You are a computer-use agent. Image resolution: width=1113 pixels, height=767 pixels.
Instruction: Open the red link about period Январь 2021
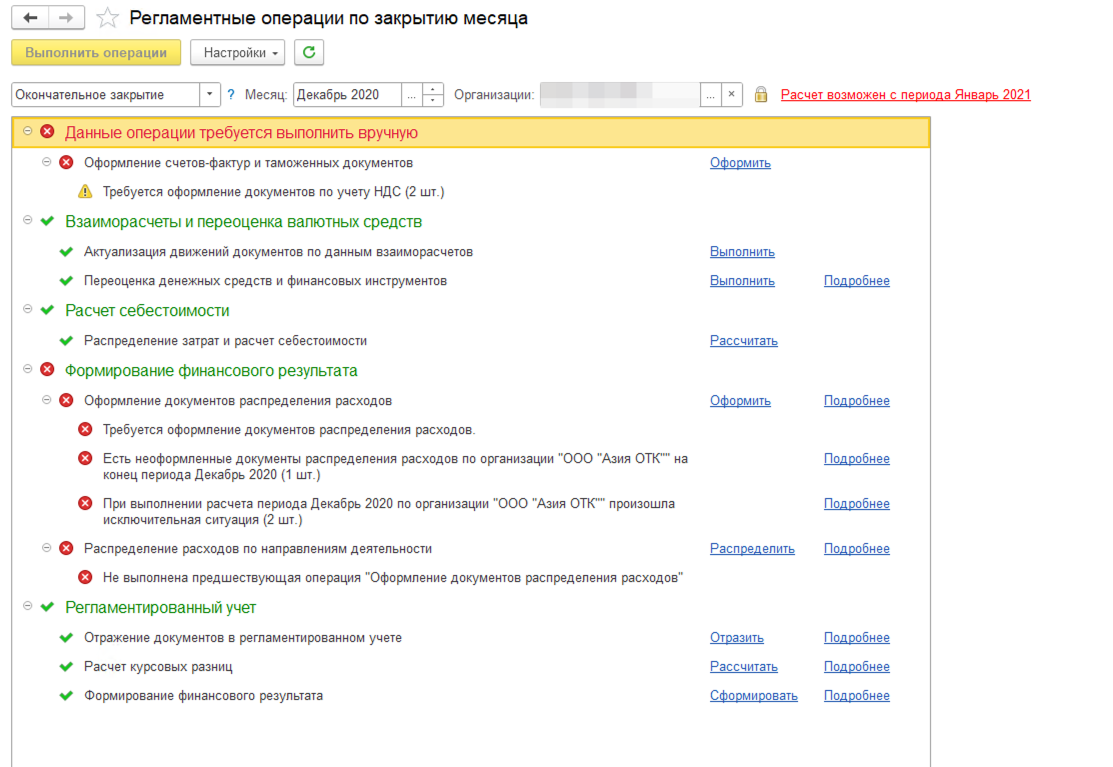905,95
